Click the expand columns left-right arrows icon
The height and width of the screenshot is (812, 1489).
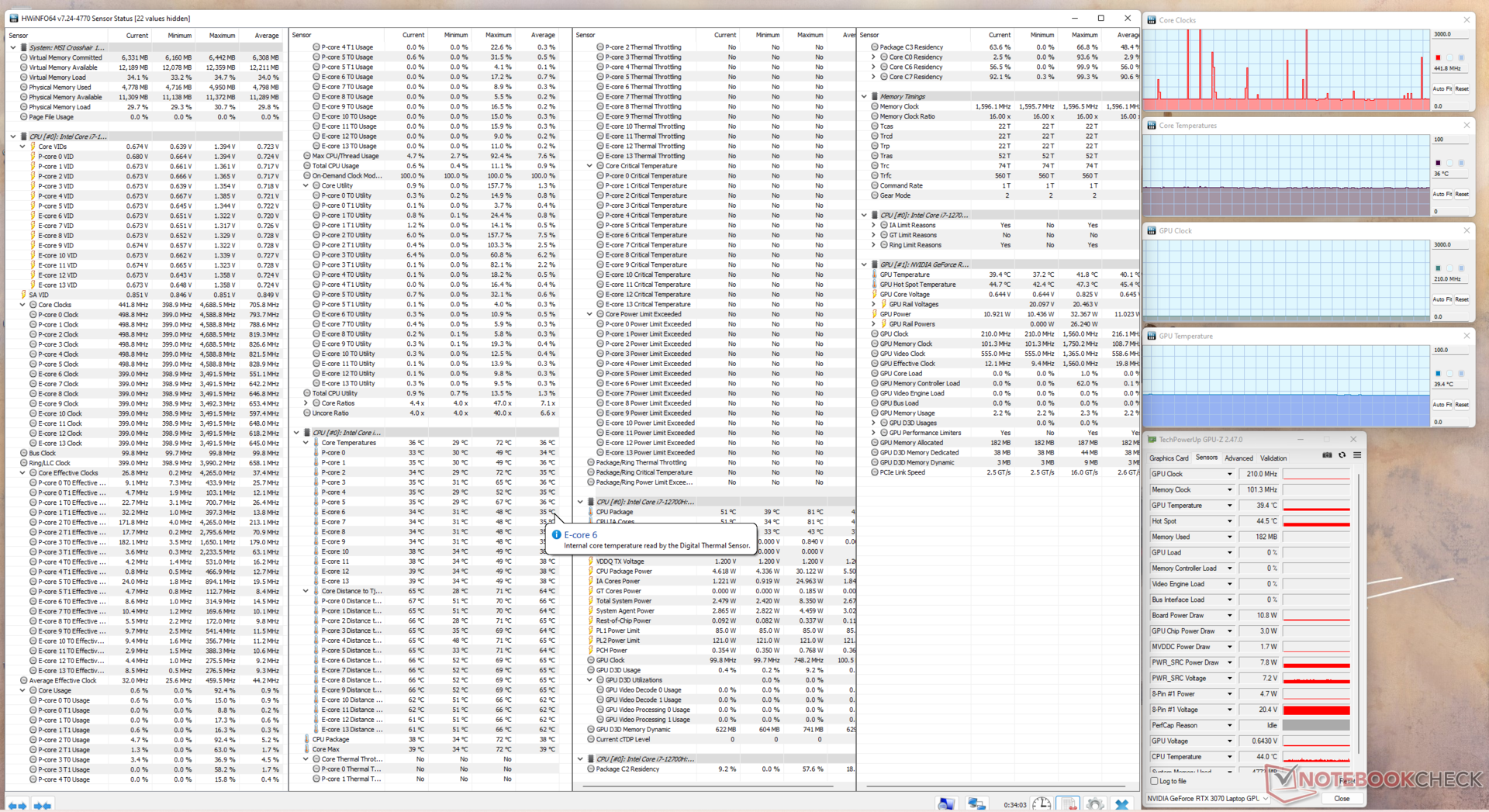pyautogui.click(x=17, y=806)
